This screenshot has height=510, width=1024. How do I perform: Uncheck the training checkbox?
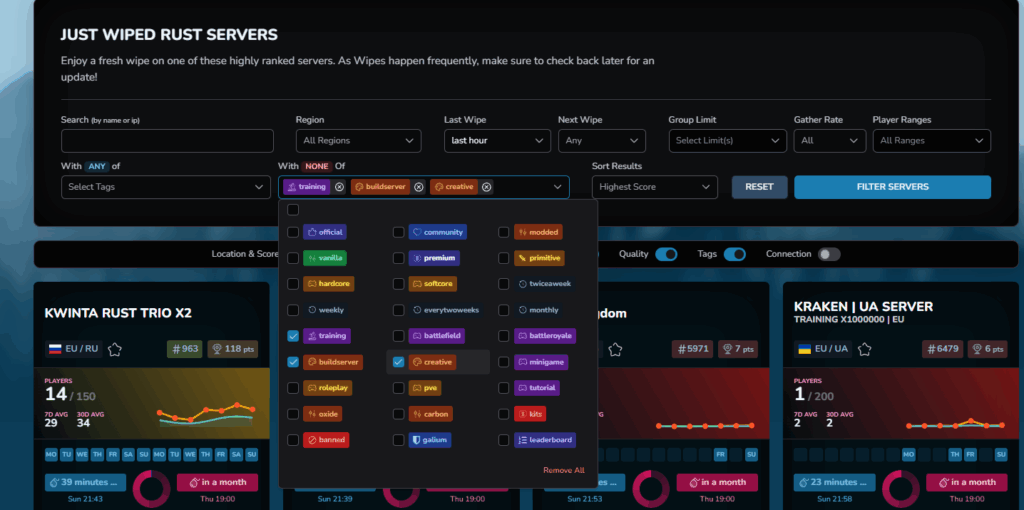pyautogui.click(x=293, y=336)
